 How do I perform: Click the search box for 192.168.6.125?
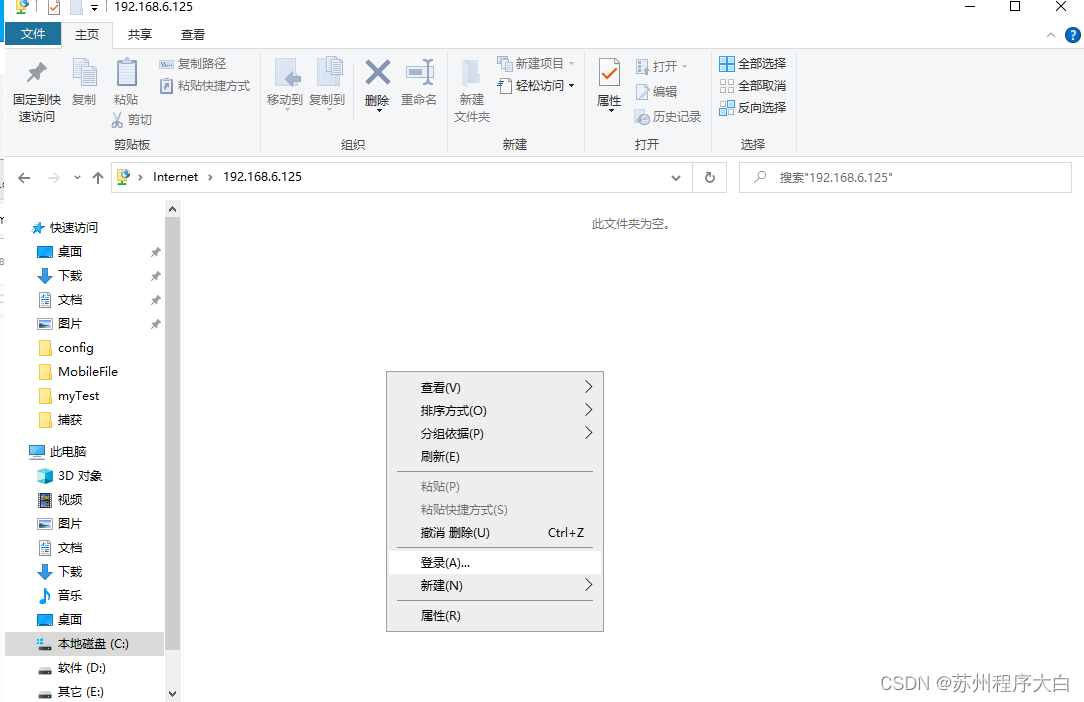906,178
